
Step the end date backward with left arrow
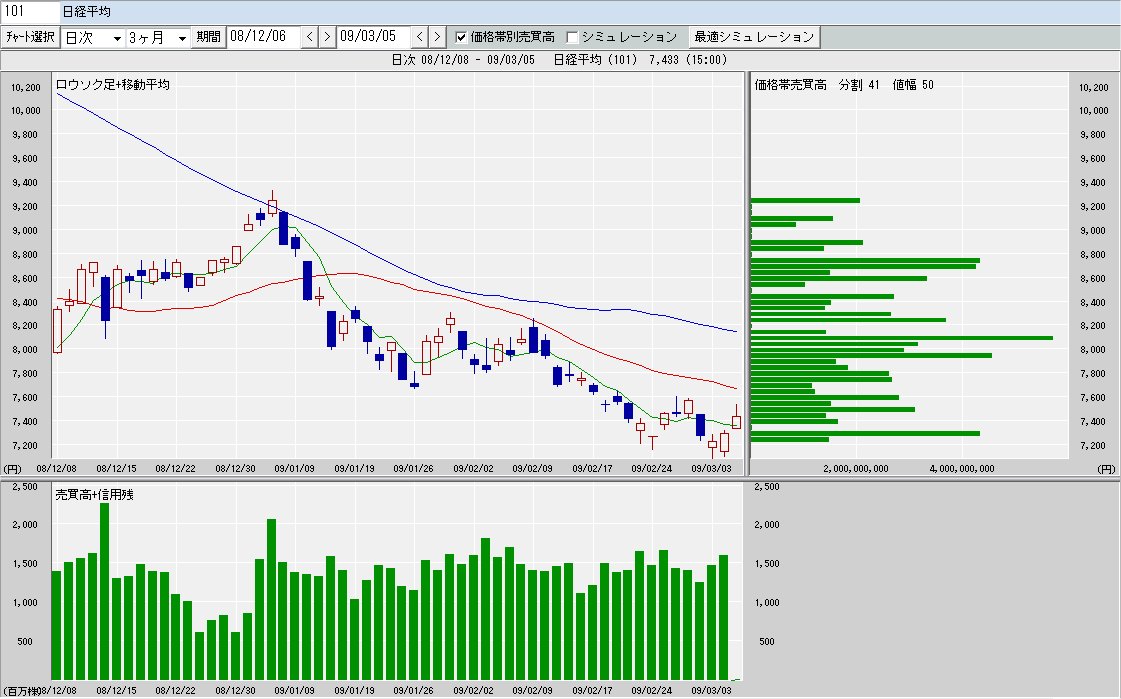click(420, 37)
